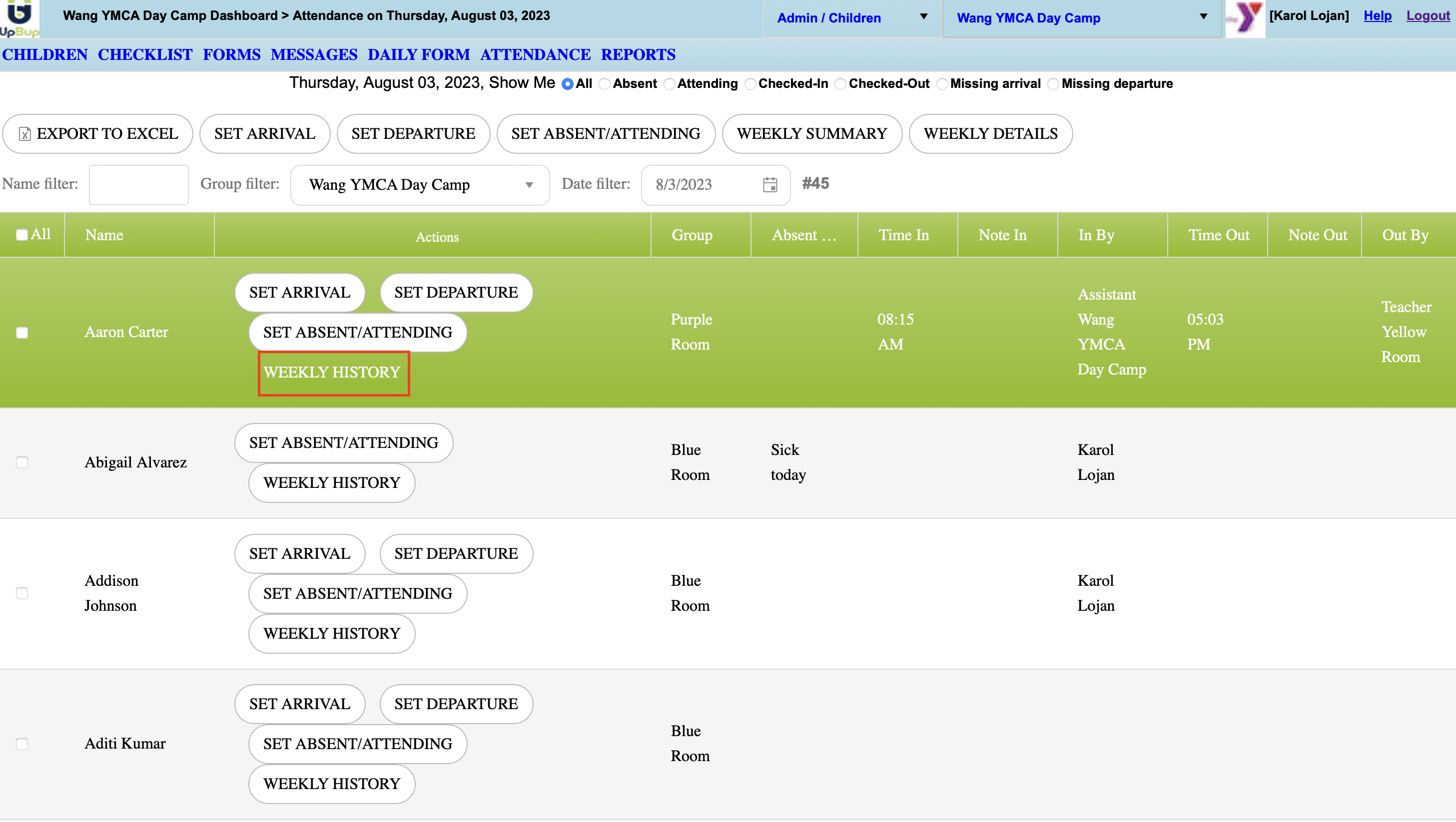This screenshot has width=1456, height=822.
Task: Click the UpBup logo icon
Action: (20, 18)
